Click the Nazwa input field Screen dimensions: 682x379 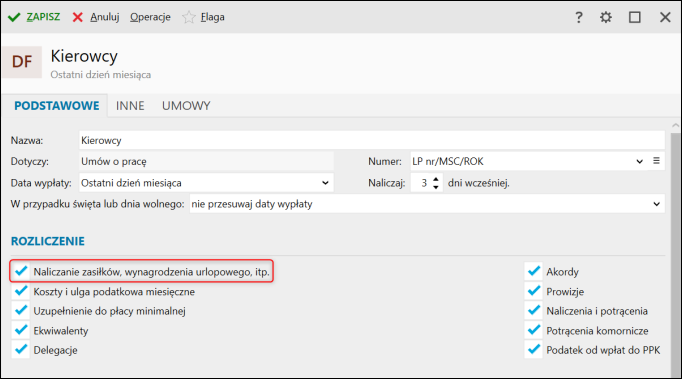(x=372, y=141)
